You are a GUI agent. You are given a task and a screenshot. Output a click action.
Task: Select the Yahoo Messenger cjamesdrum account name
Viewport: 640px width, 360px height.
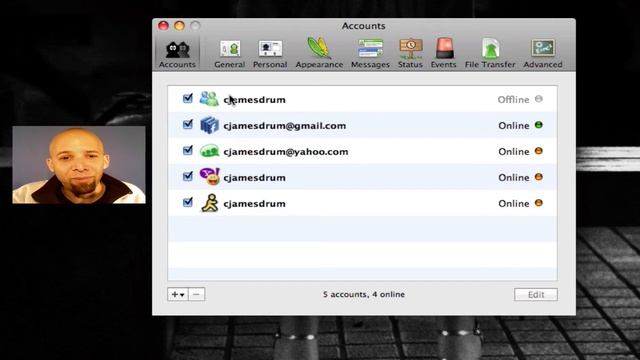[x=254, y=178]
